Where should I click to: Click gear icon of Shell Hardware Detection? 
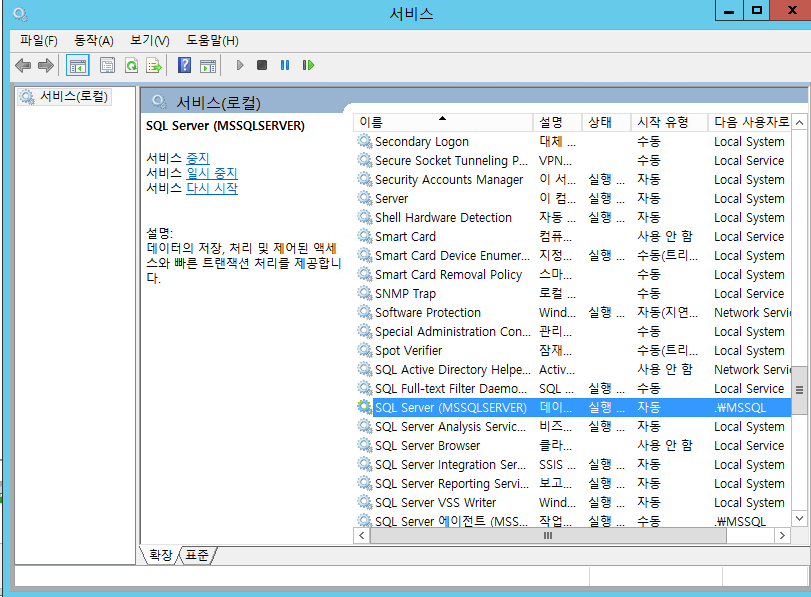pyautogui.click(x=365, y=217)
